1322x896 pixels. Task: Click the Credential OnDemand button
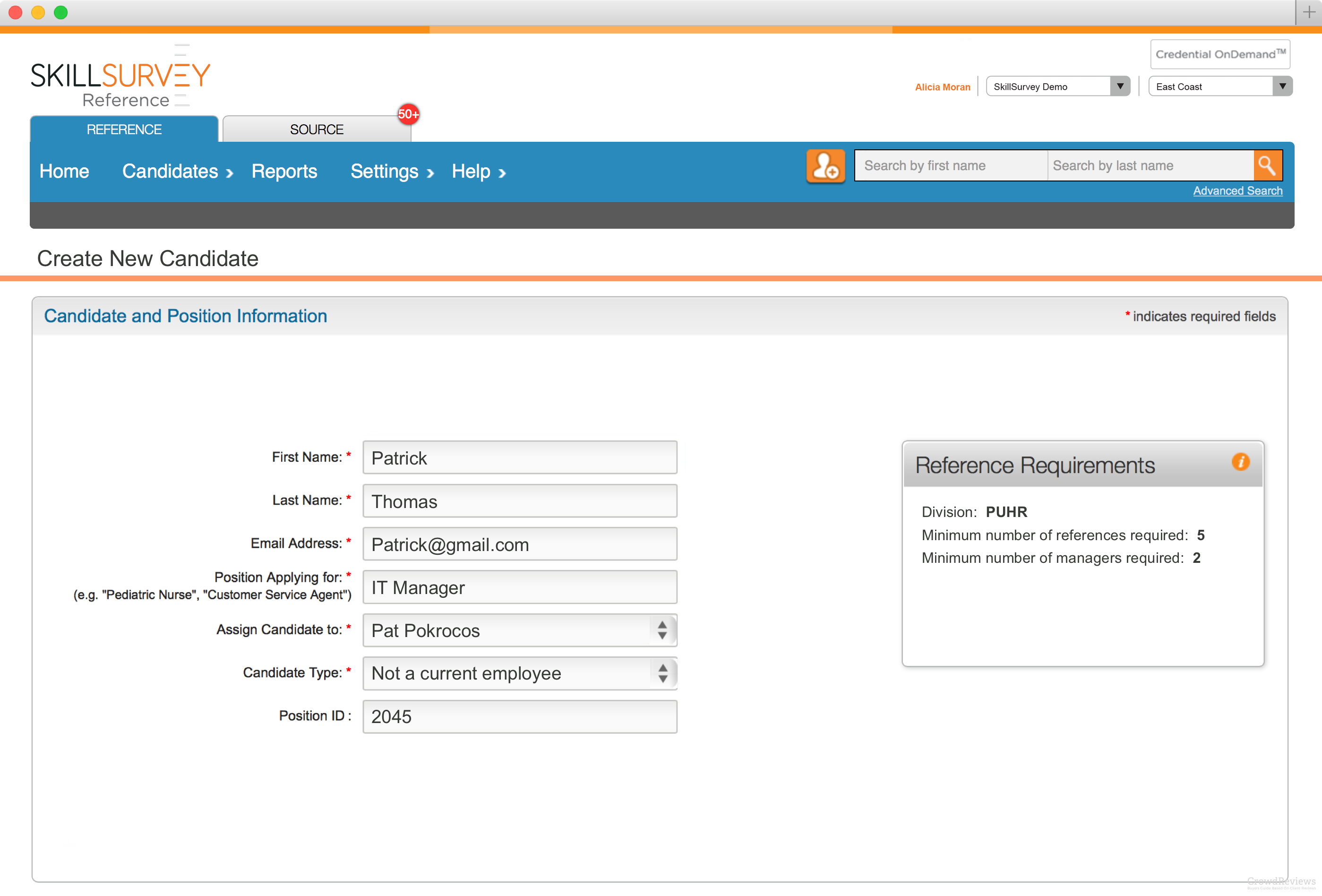coord(1219,54)
